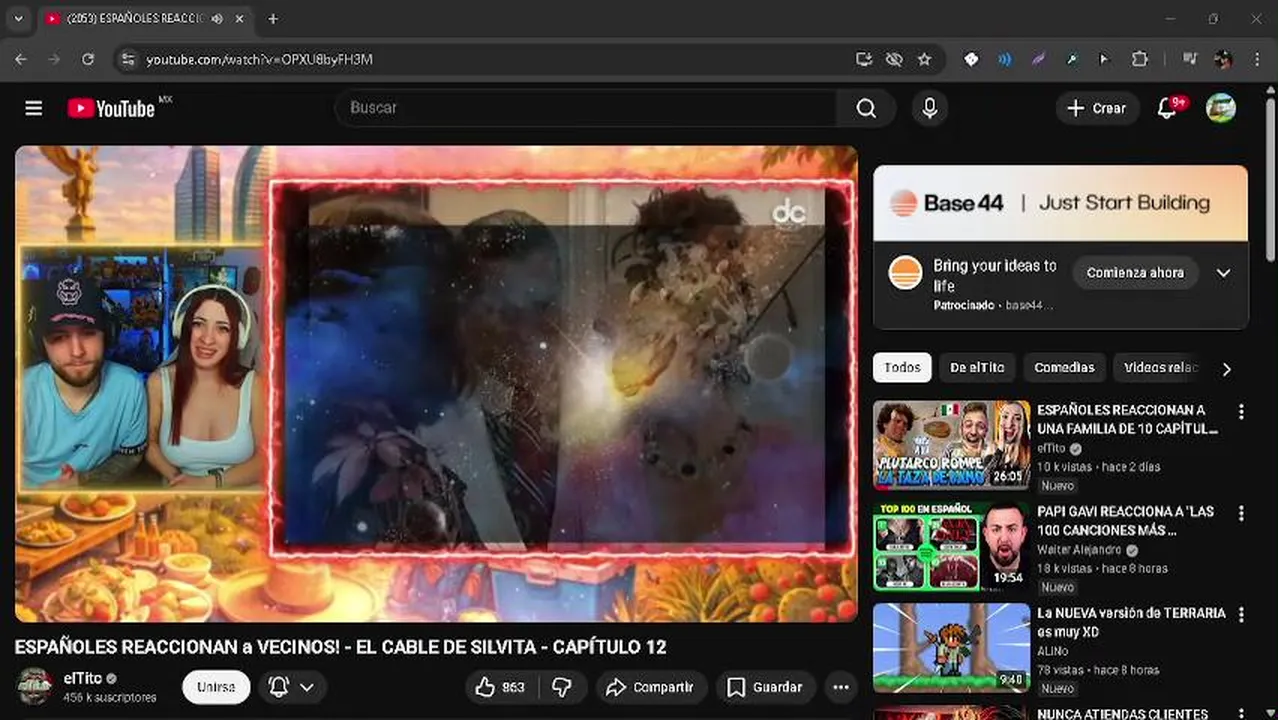Open elTito channel avatar below video
Viewport: 1278px width, 720px height.
35,686
